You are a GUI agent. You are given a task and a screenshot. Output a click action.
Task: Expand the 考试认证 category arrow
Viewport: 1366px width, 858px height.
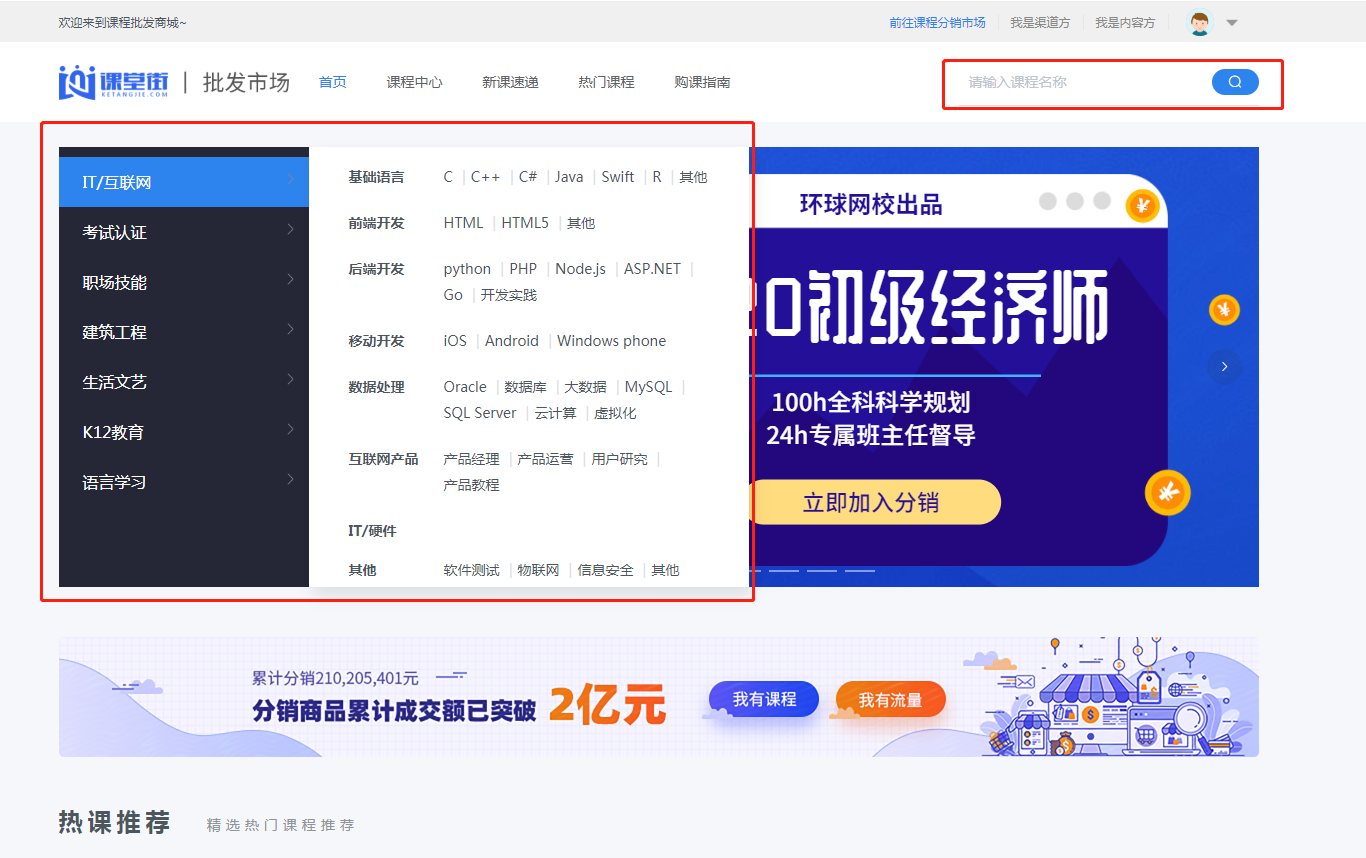click(x=290, y=230)
